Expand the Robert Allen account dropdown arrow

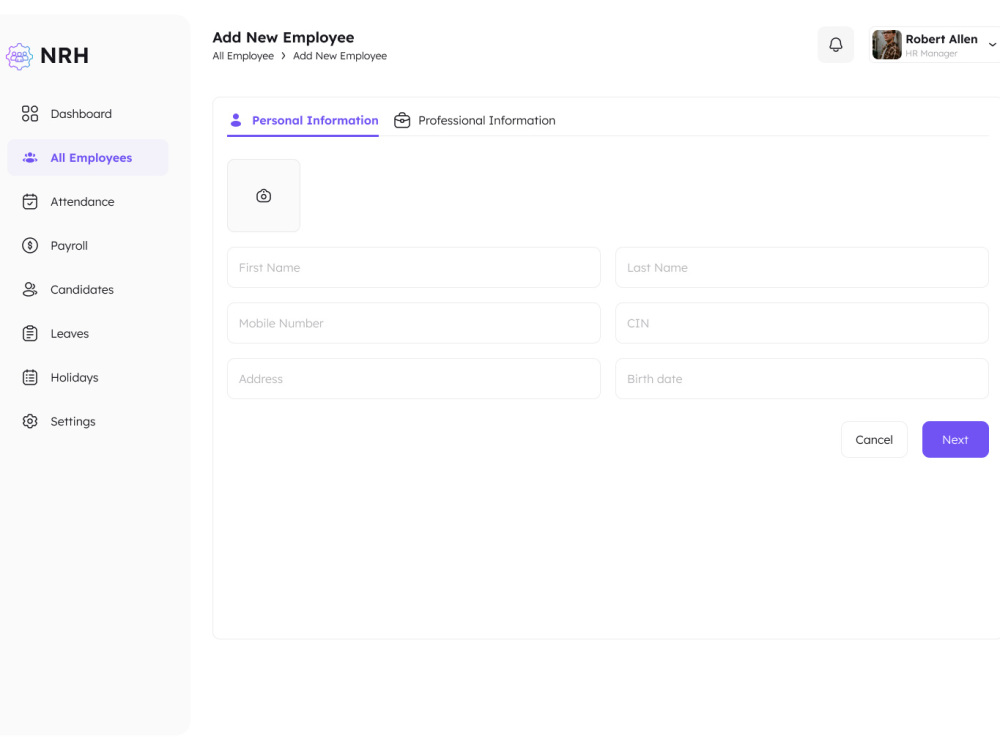[x=992, y=45]
